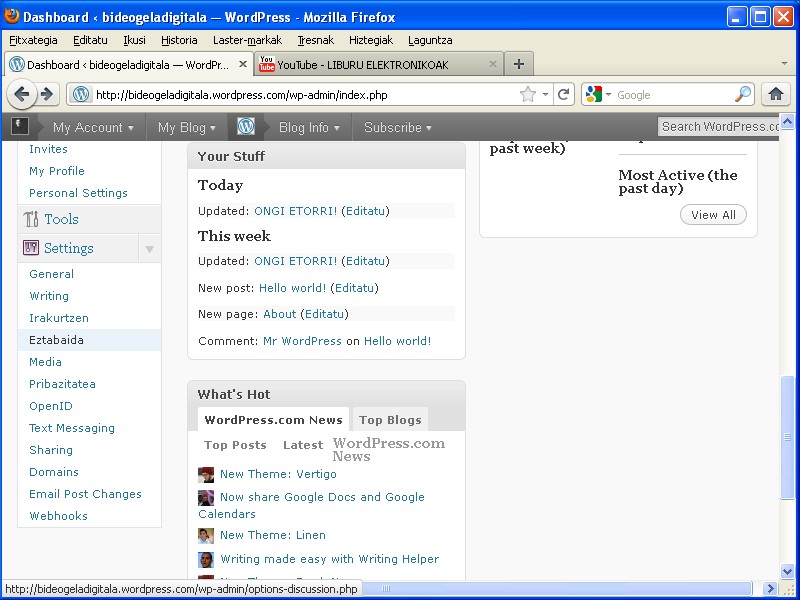The image size is (800, 600).
Task: Click author avatar beside New Theme: Vertigo
Action: (206, 474)
